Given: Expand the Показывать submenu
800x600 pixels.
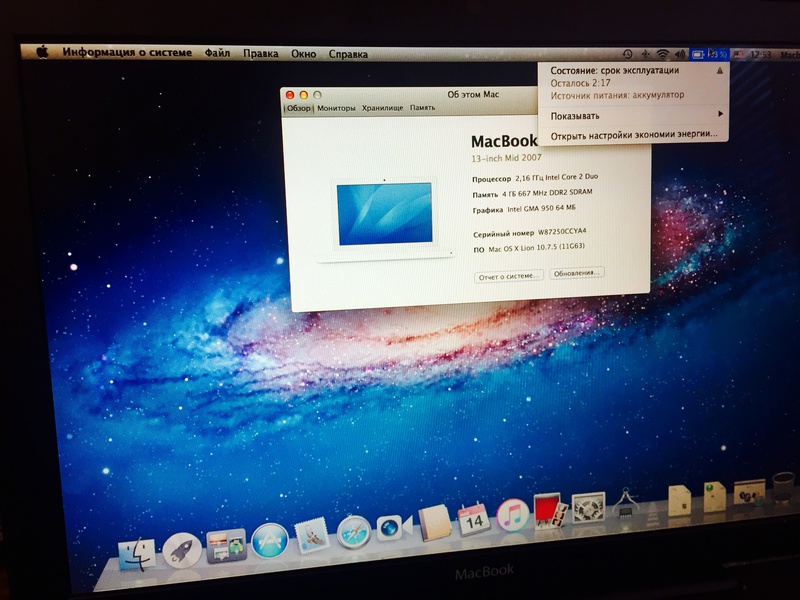Looking at the screenshot, I should (x=633, y=115).
